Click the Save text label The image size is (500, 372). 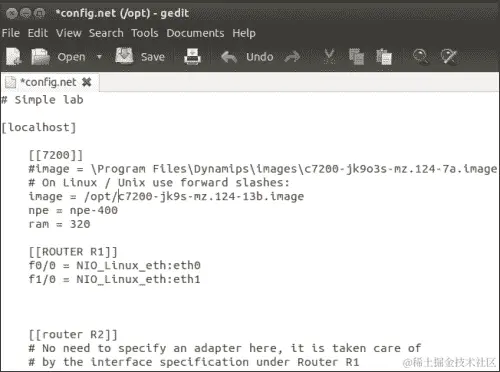click(x=153, y=57)
